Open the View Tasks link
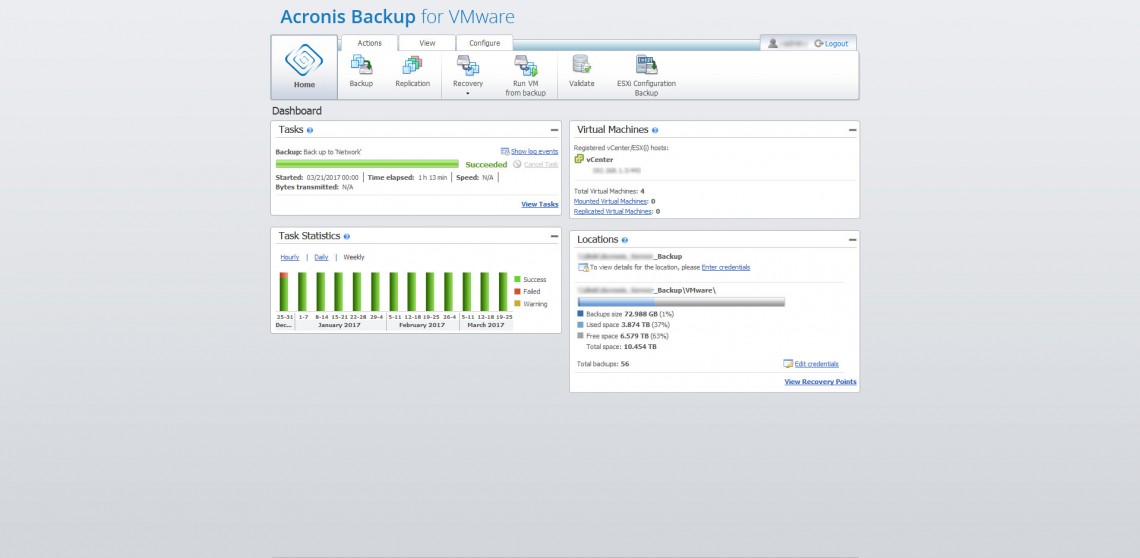The width and height of the screenshot is (1140, 558). (539, 204)
